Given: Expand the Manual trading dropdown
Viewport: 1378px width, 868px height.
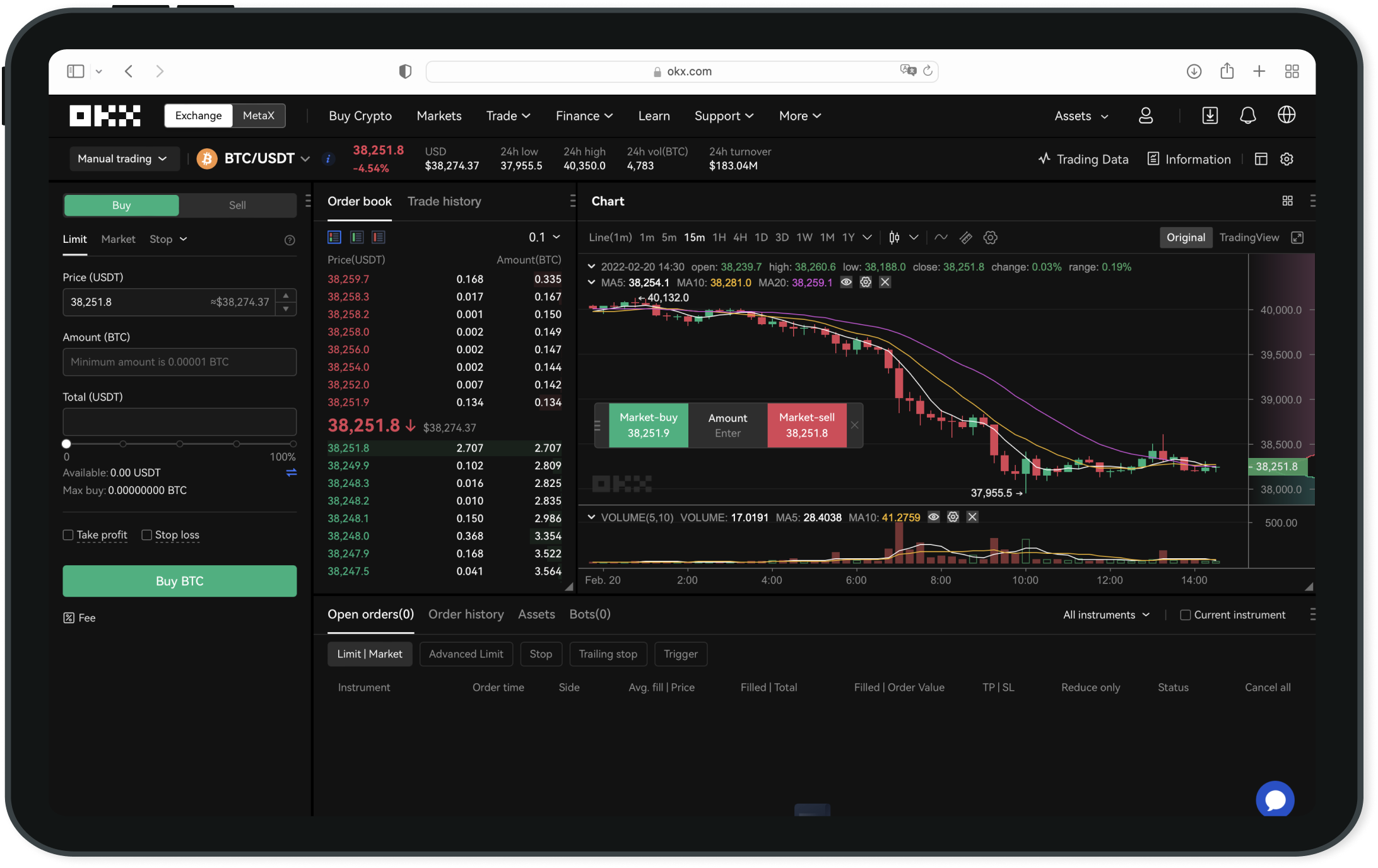Looking at the screenshot, I should tap(120, 158).
